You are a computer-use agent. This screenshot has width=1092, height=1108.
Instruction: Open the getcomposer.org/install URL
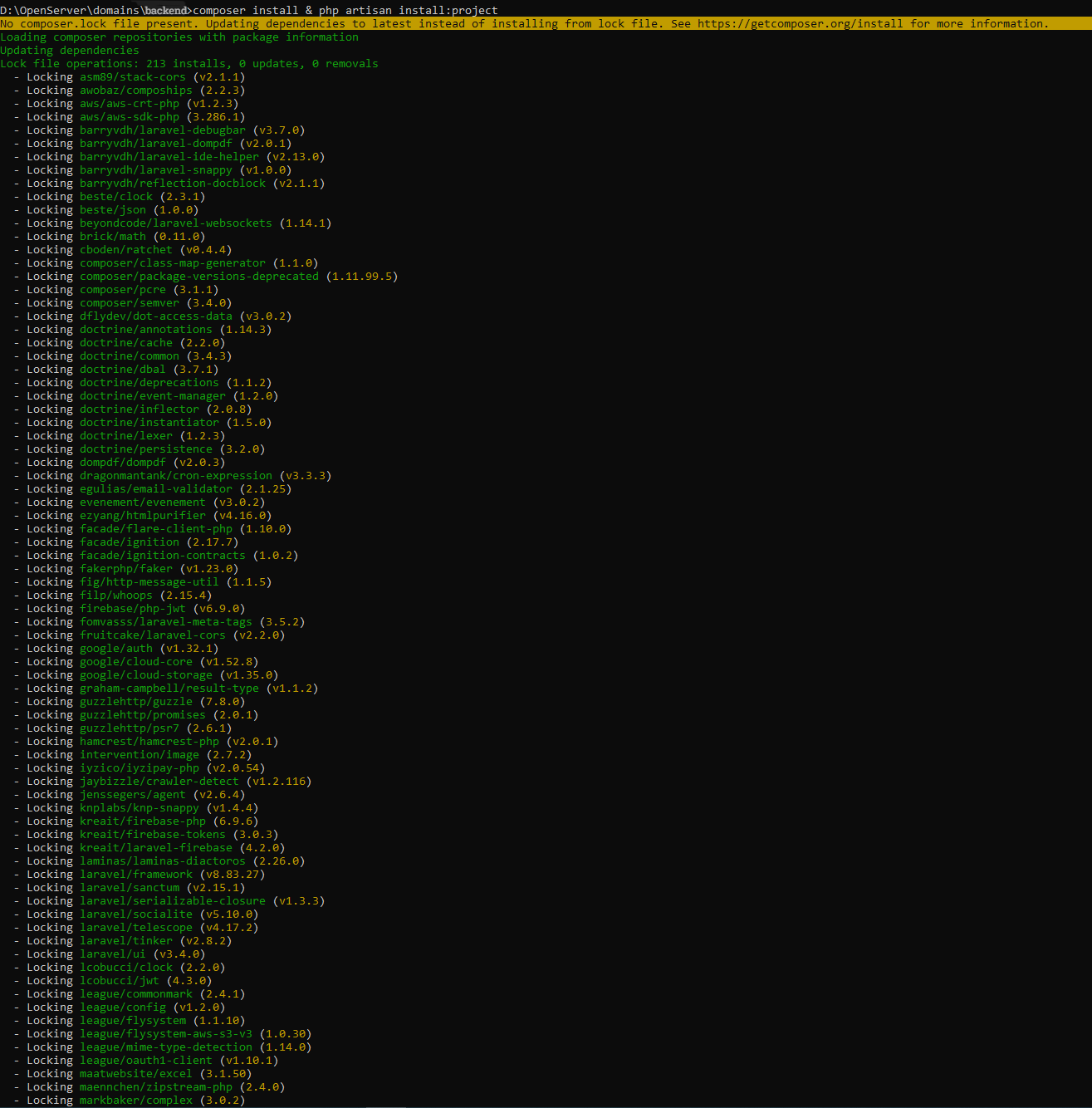pyautogui.click(x=800, y=24)
